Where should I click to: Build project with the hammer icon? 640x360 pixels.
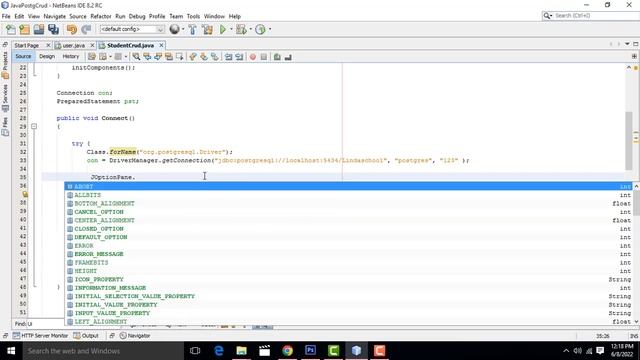pos(192,29)
